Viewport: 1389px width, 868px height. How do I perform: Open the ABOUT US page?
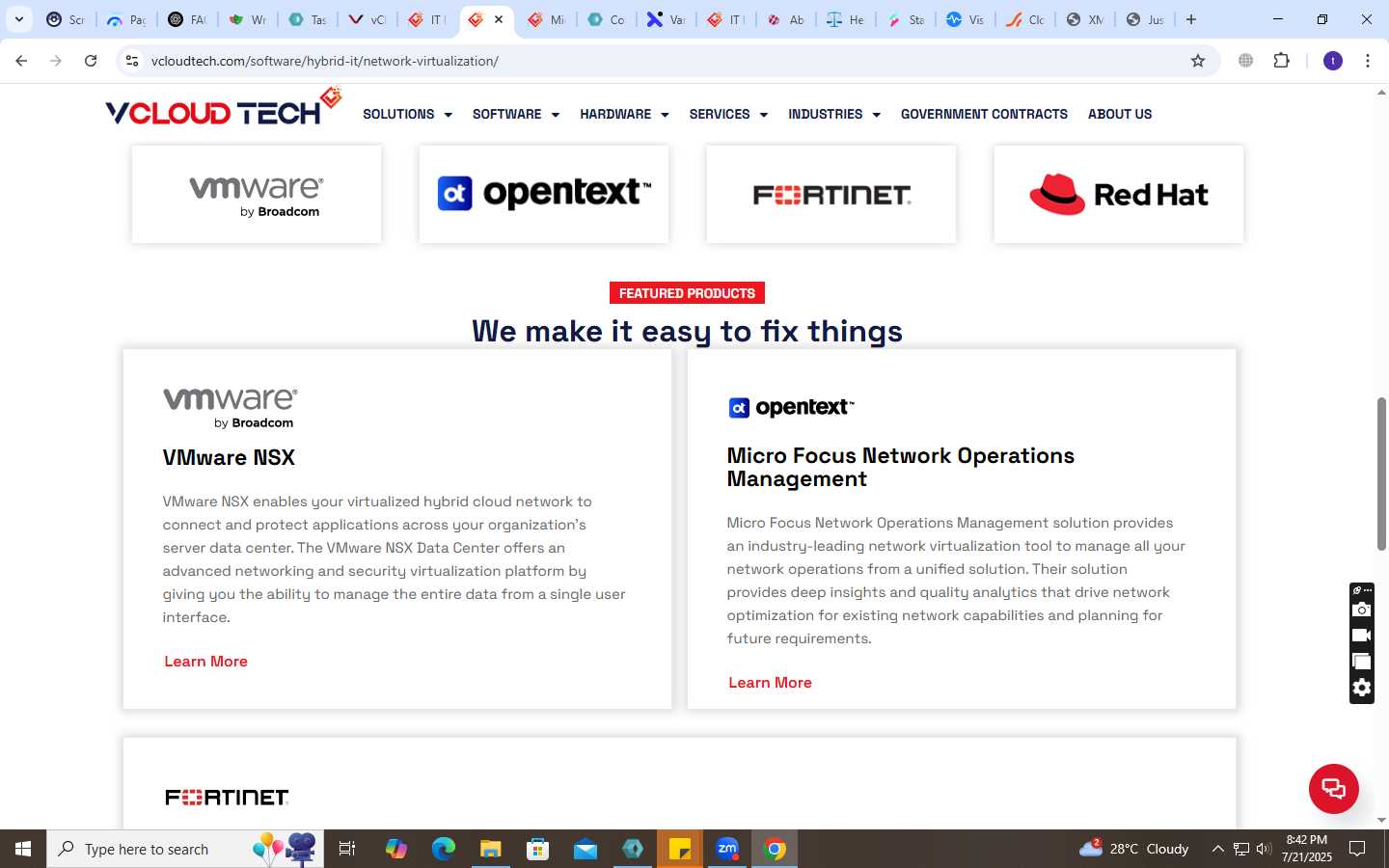tap(1120, 114)
